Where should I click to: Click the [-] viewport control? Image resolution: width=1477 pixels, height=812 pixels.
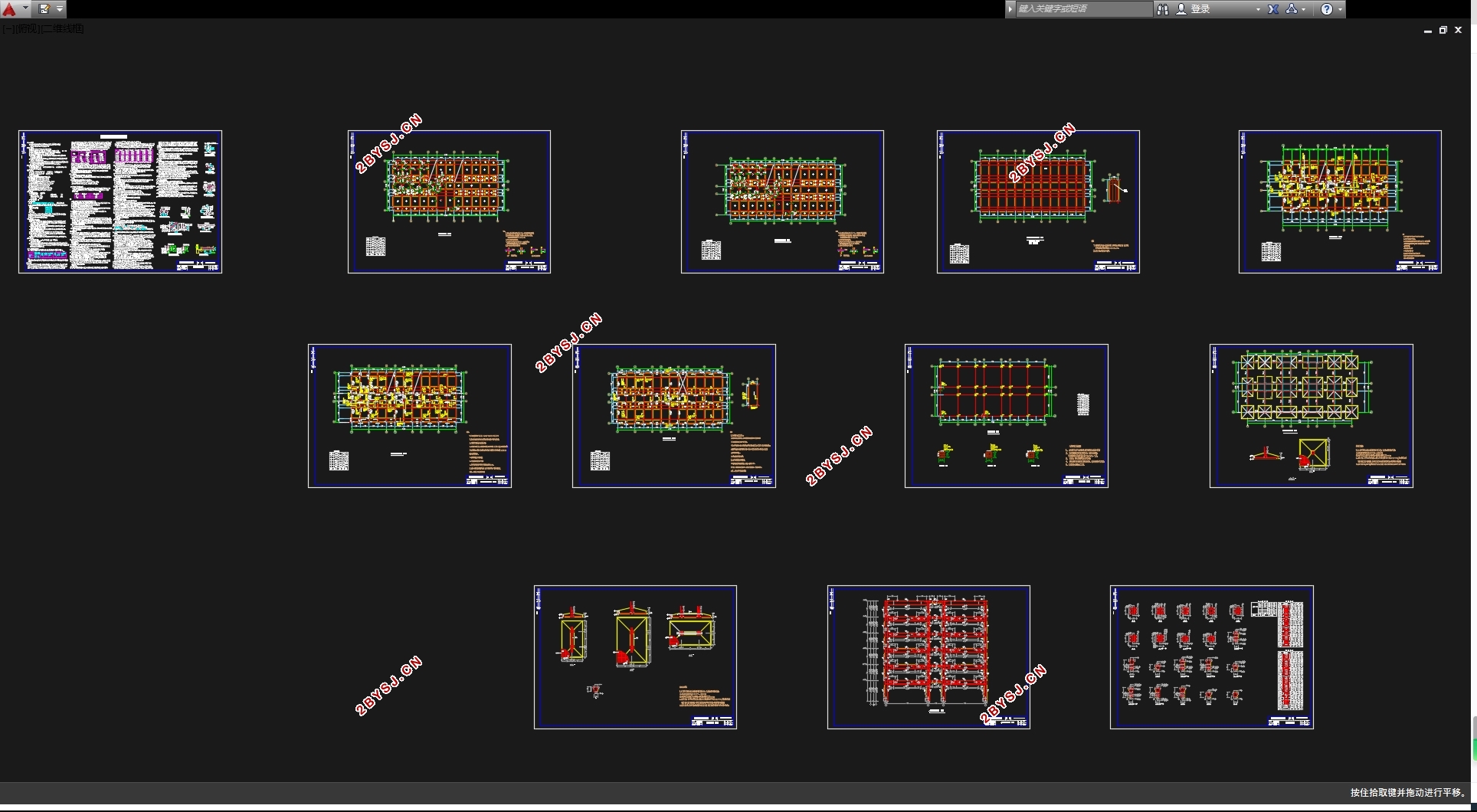click(x=8, y=29)
